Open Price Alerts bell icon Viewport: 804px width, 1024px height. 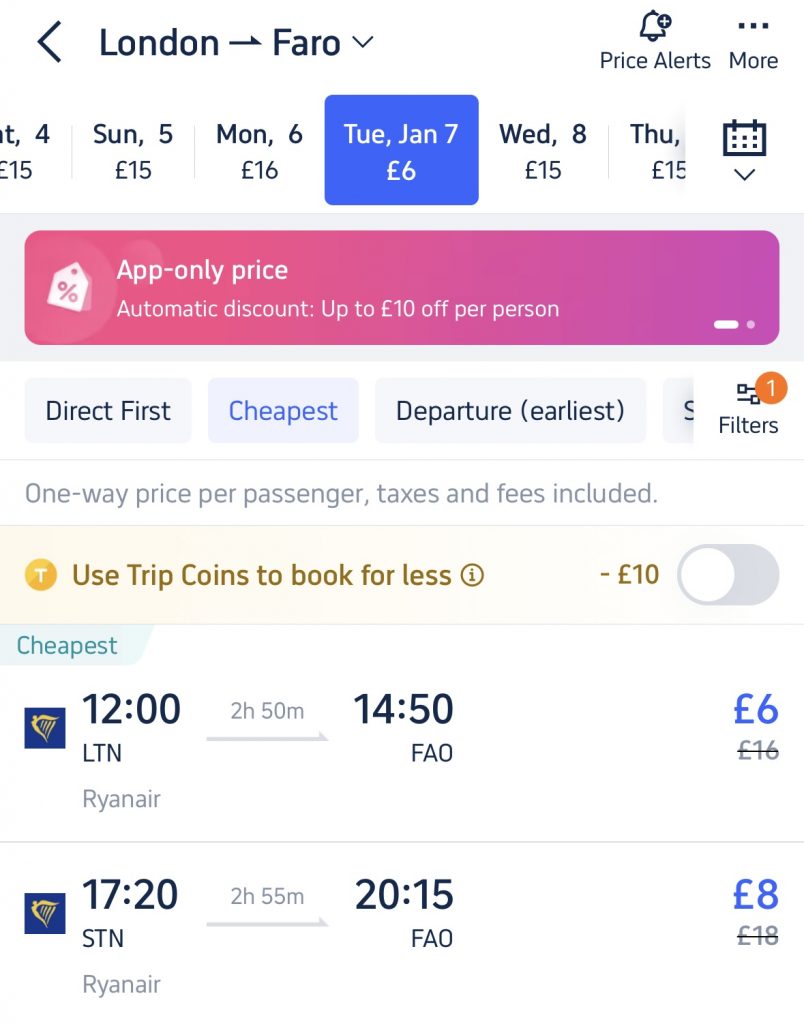tap(655, 27)
